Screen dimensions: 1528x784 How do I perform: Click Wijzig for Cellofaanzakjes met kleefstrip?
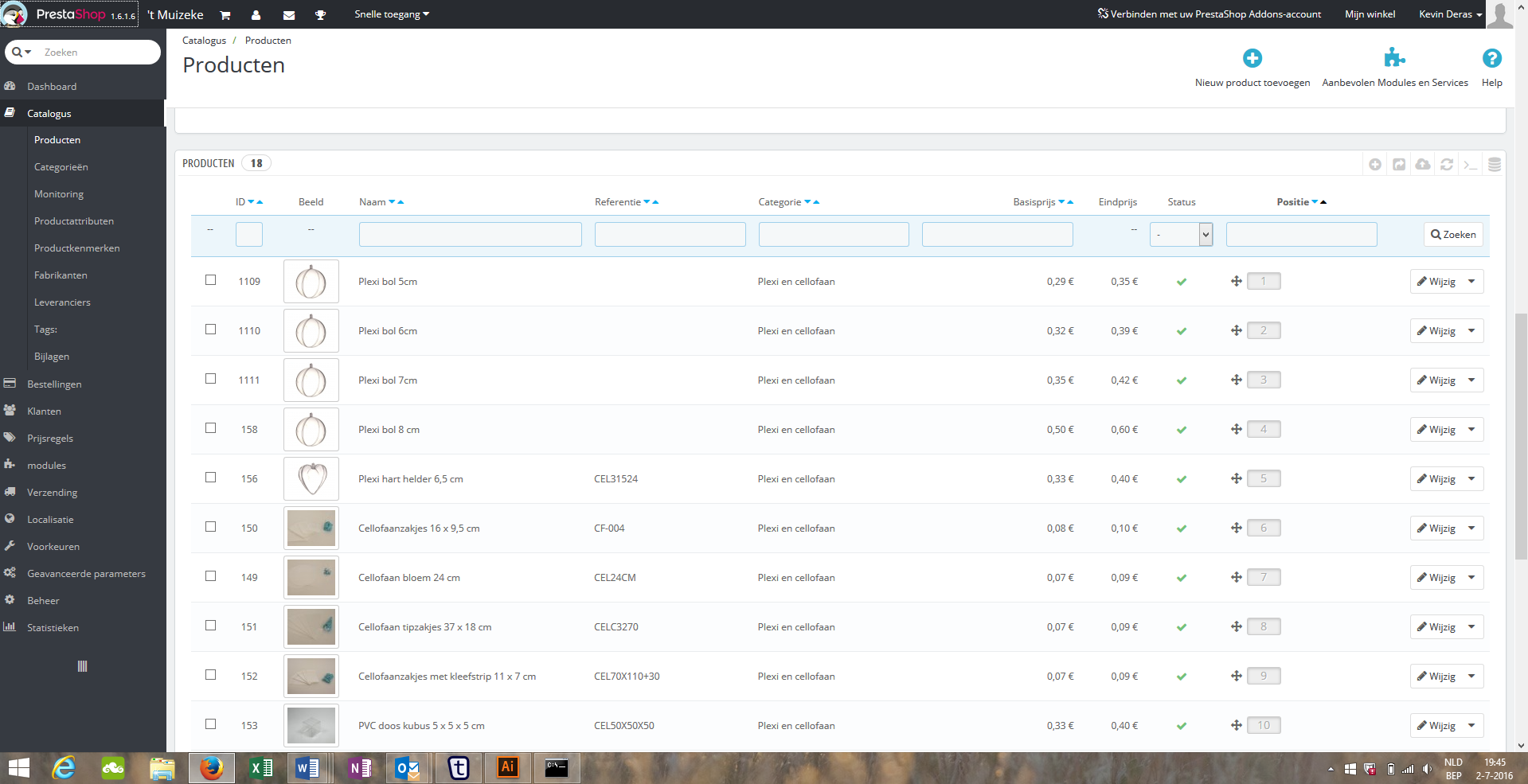point(1436,676)
